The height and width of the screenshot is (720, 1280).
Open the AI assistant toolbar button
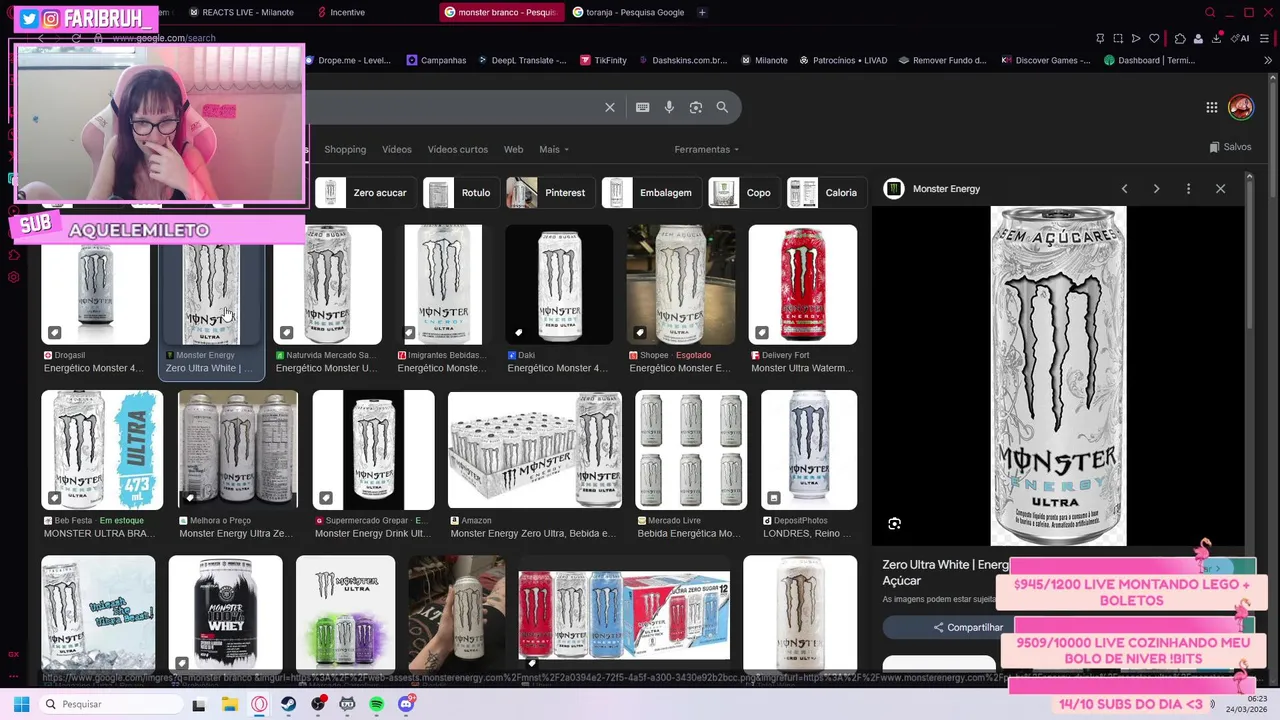[x=1240, y=38]
